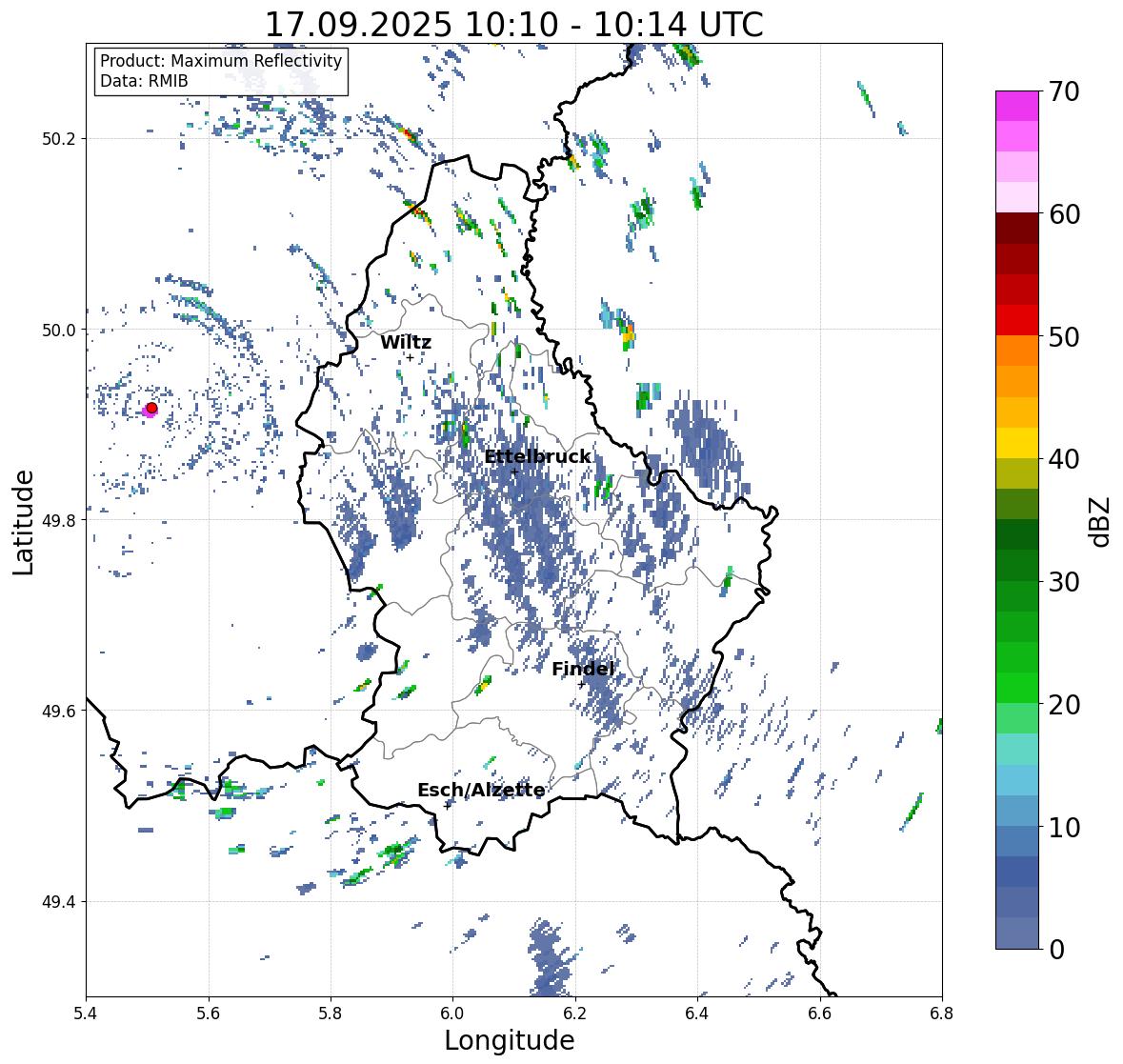The width and height of the screenshot is (1123, 1064).
Task: Click the Esch/Alzette city label
Action: tap(481, 790)
